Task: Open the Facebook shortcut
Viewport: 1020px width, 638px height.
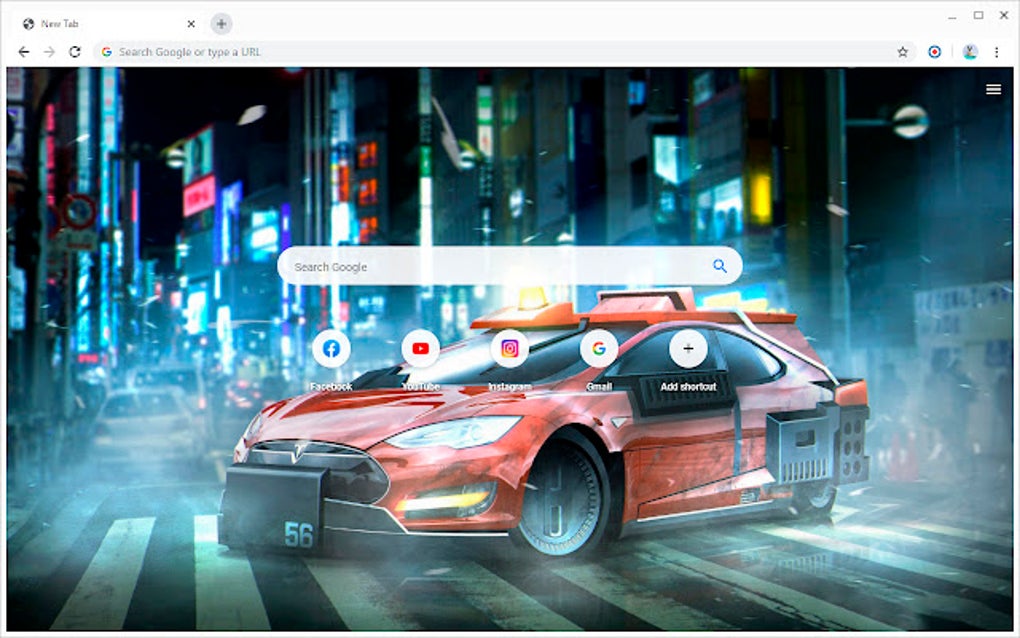Action: coord(331,349)
